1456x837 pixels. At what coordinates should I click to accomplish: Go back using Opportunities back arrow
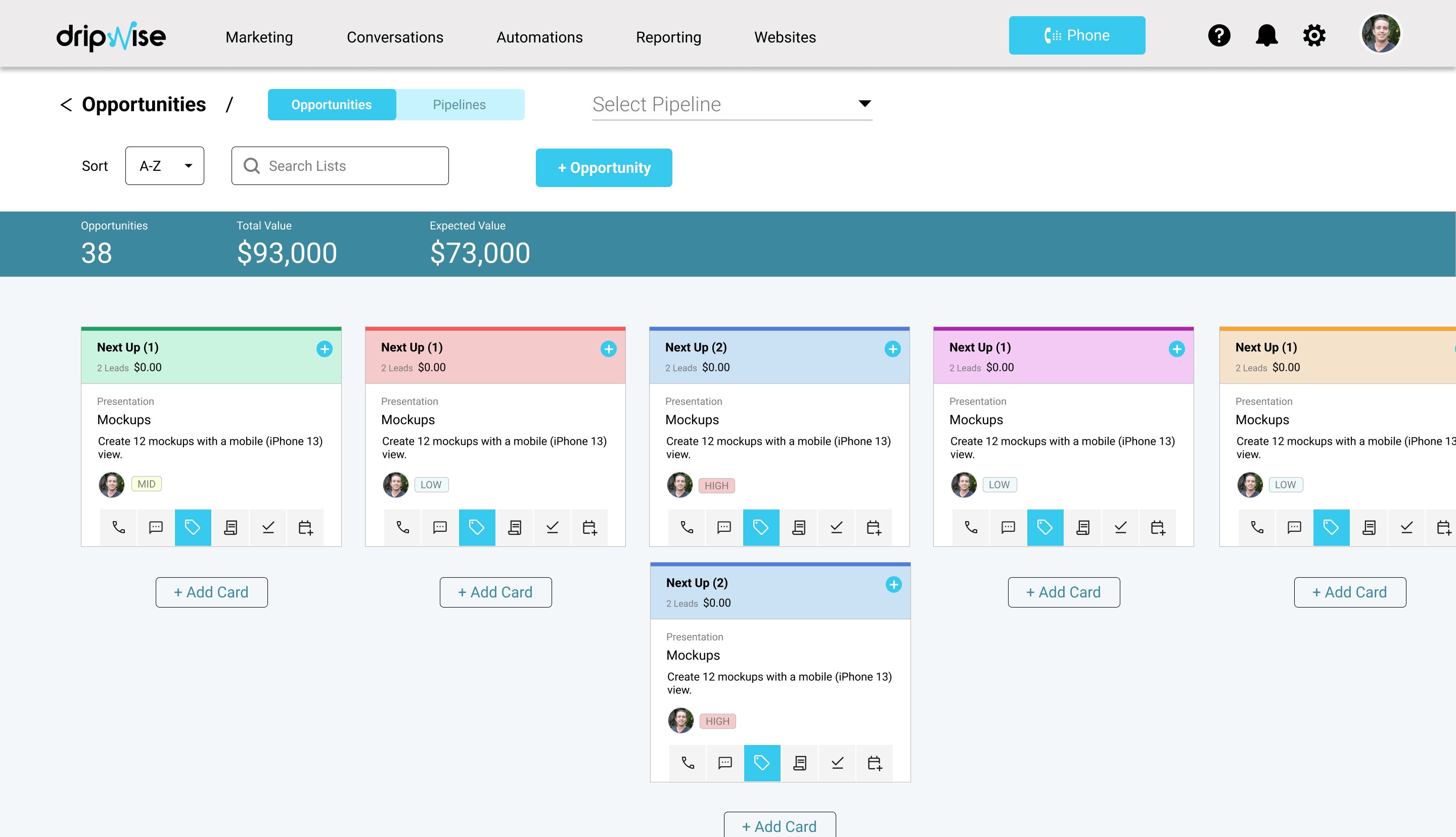[x=66, y=105]
